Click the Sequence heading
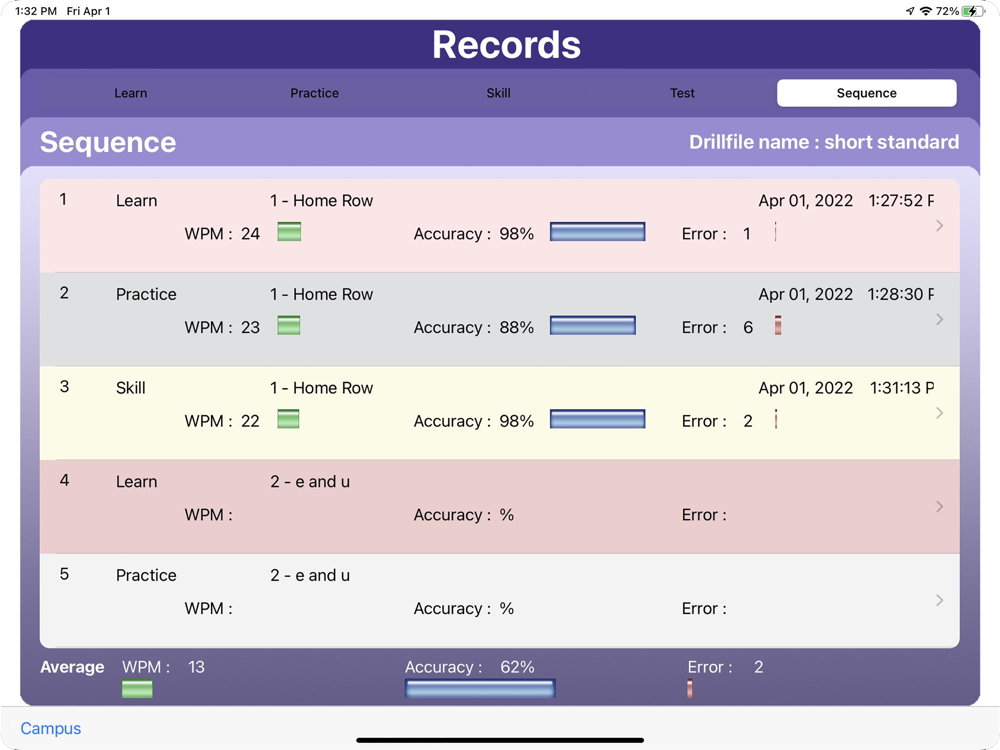Viewport: 1000px width, 750px height. tap(108, 142)
